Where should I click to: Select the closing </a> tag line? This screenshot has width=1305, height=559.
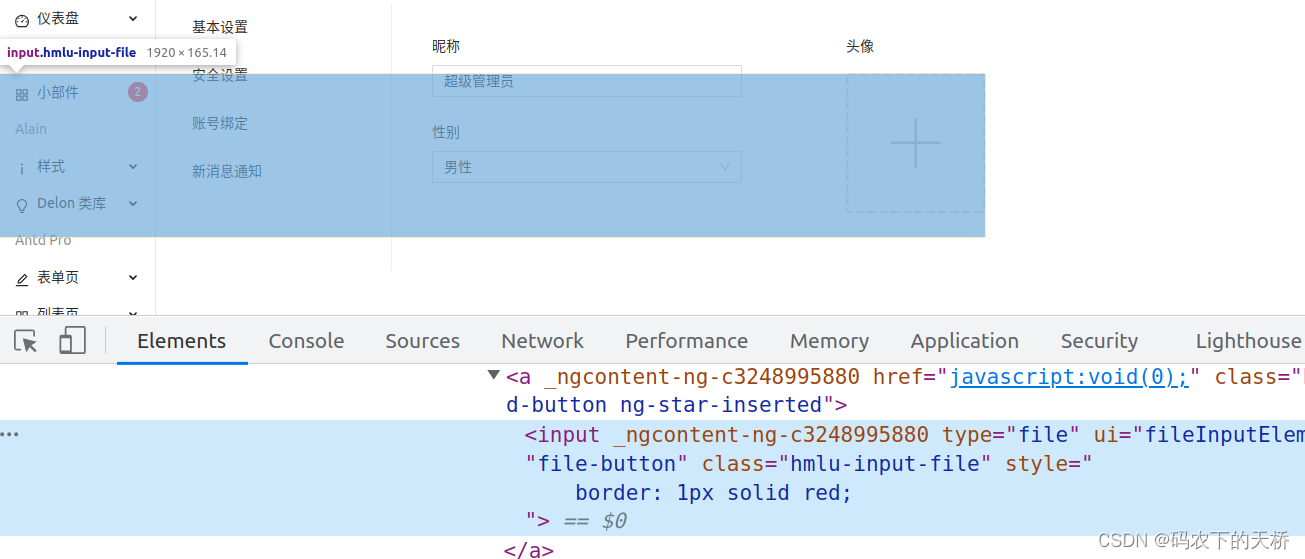point(529,550)
